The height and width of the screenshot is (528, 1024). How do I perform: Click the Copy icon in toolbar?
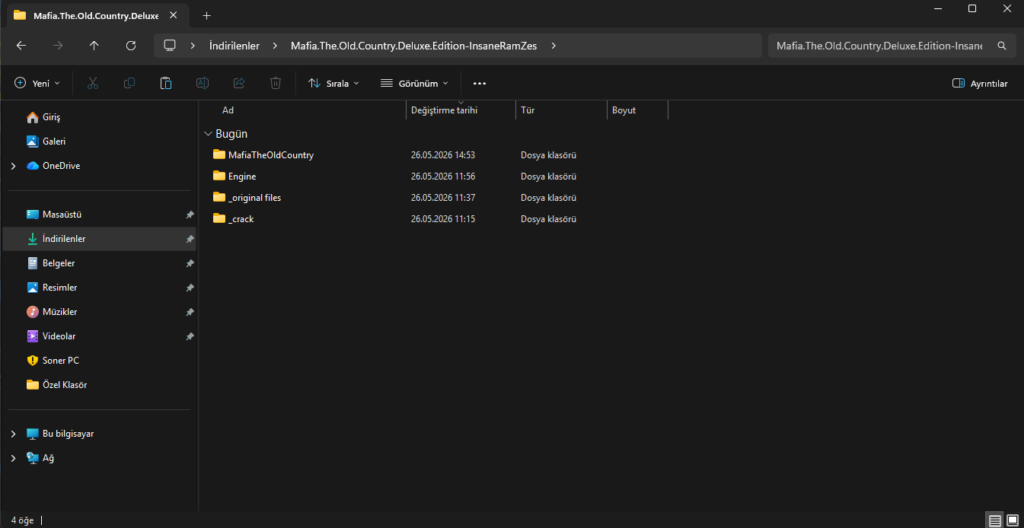(129, 83)
